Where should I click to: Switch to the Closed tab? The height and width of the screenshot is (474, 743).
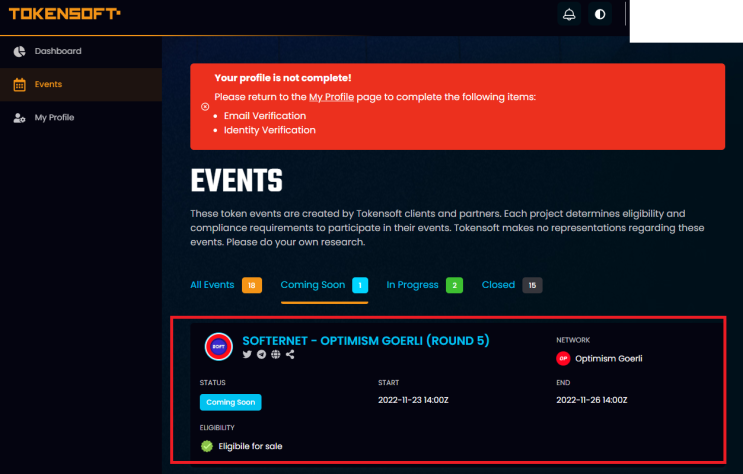pos(498,285)
